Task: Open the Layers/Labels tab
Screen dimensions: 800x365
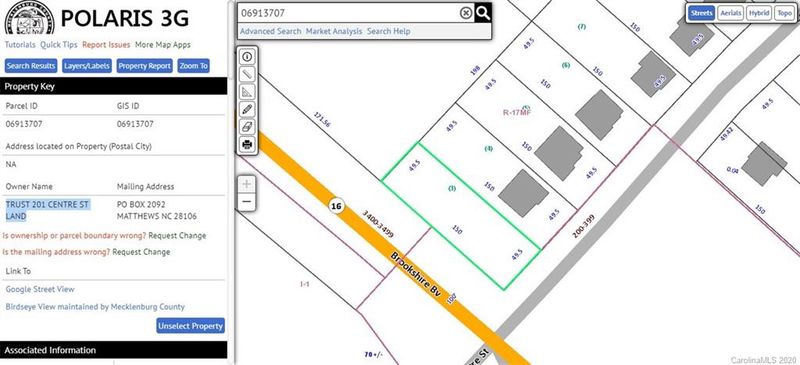Action: tap(87, 66)
